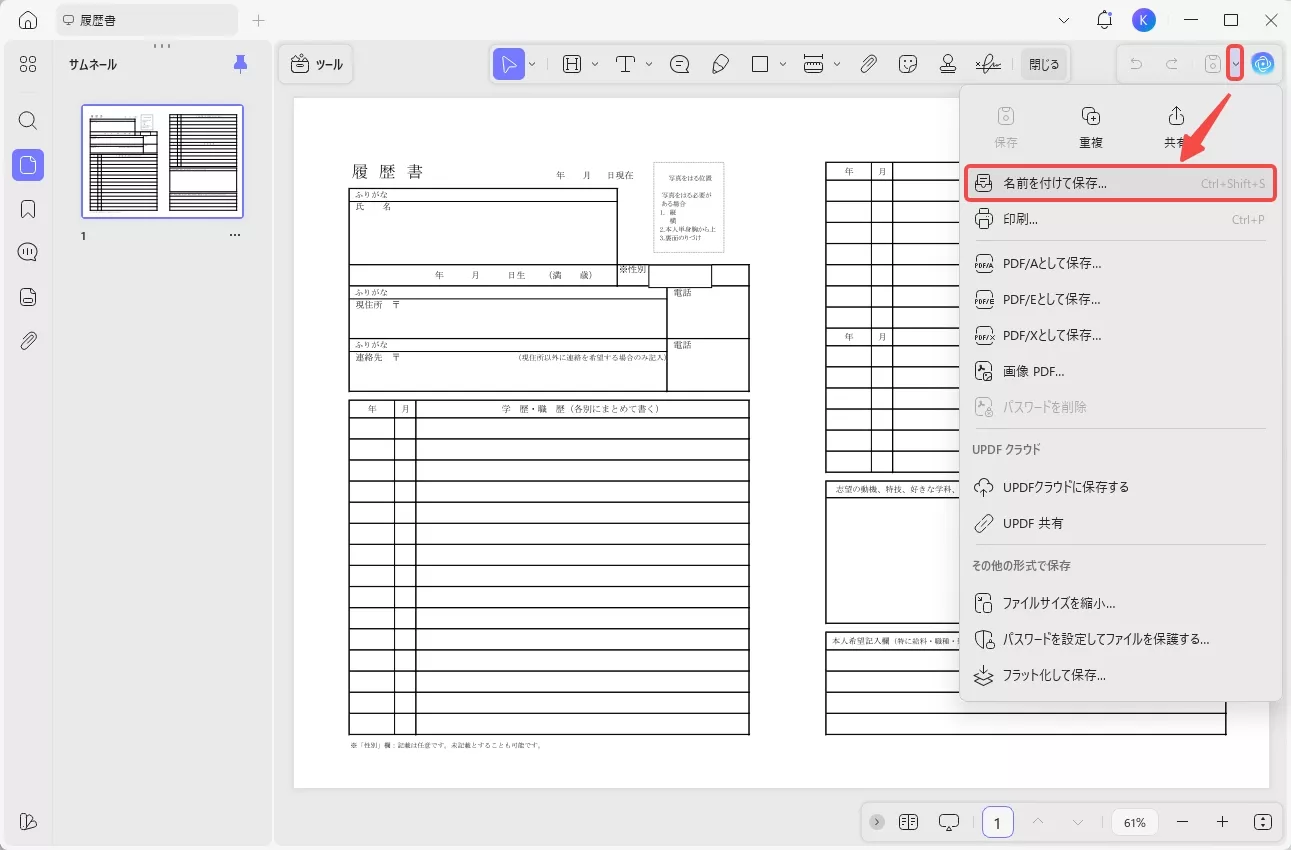Choose UPDF 共有 from the menu
The image size is (1291, 850).
coord(1120,524)
